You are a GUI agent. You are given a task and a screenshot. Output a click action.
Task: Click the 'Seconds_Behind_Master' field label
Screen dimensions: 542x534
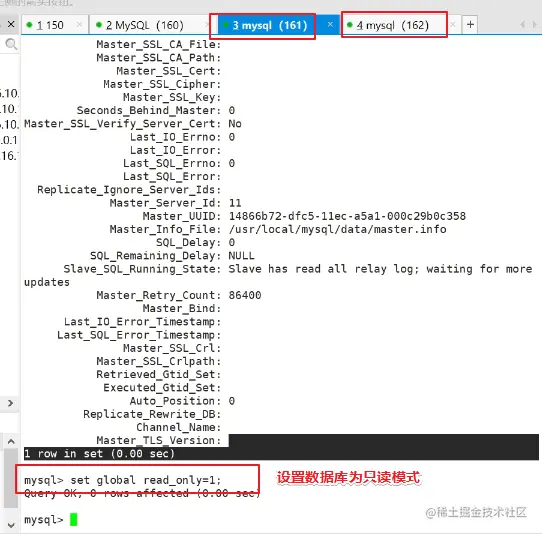148,111
